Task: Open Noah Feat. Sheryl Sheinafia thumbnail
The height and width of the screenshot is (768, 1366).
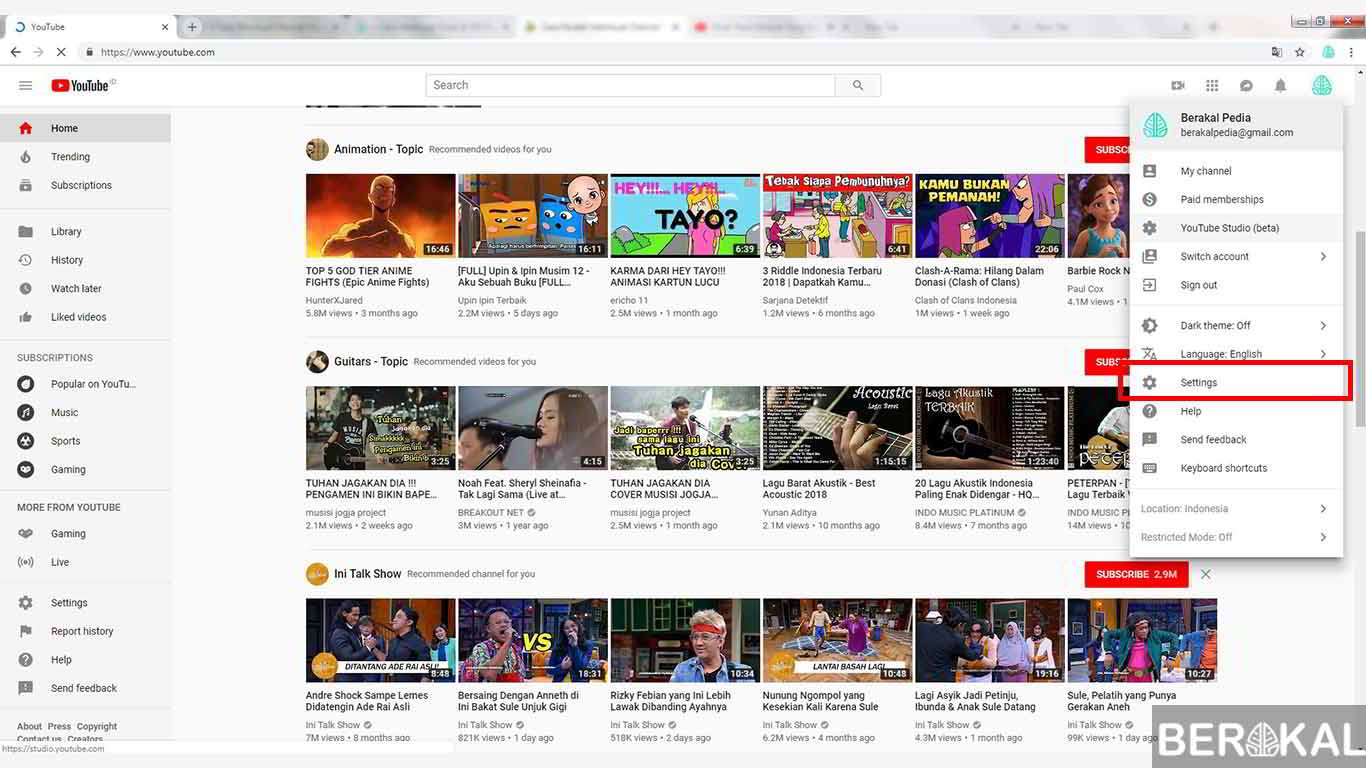Action: (533, 428)
